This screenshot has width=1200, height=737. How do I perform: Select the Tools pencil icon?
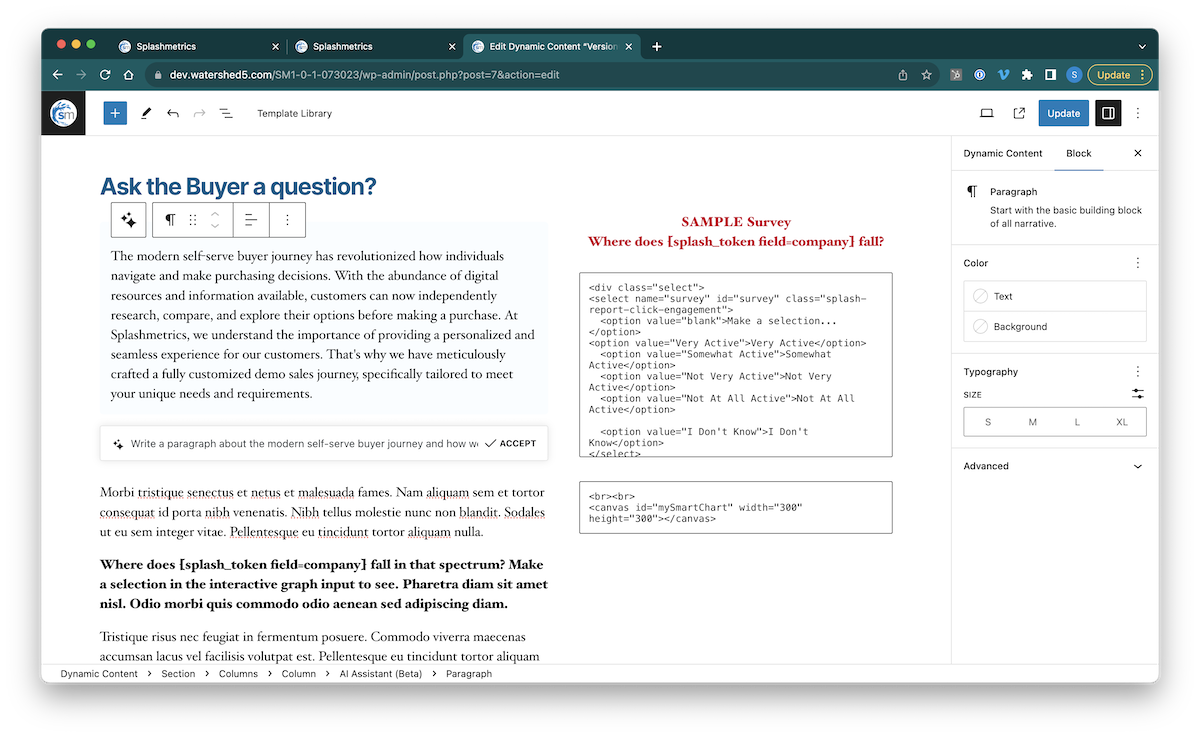click(145, 113)
